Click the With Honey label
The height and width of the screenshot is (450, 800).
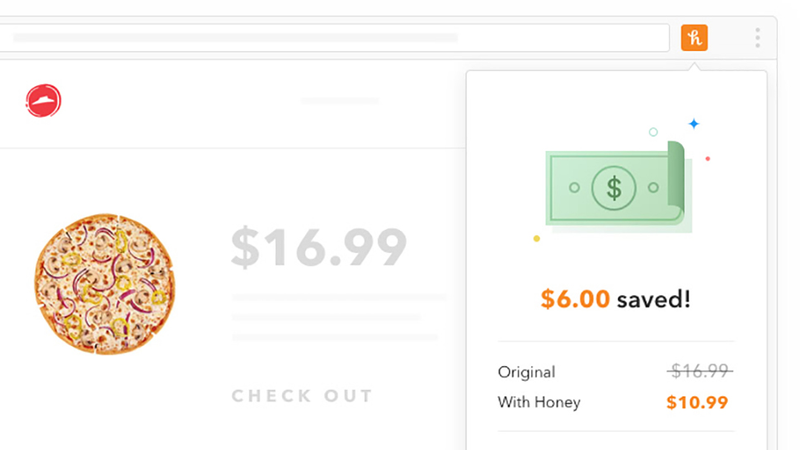[539, 402]
